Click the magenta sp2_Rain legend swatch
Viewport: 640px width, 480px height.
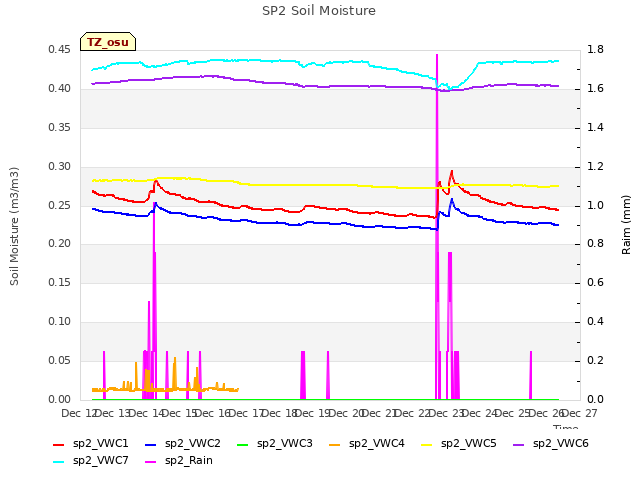[x=151, y=462]
